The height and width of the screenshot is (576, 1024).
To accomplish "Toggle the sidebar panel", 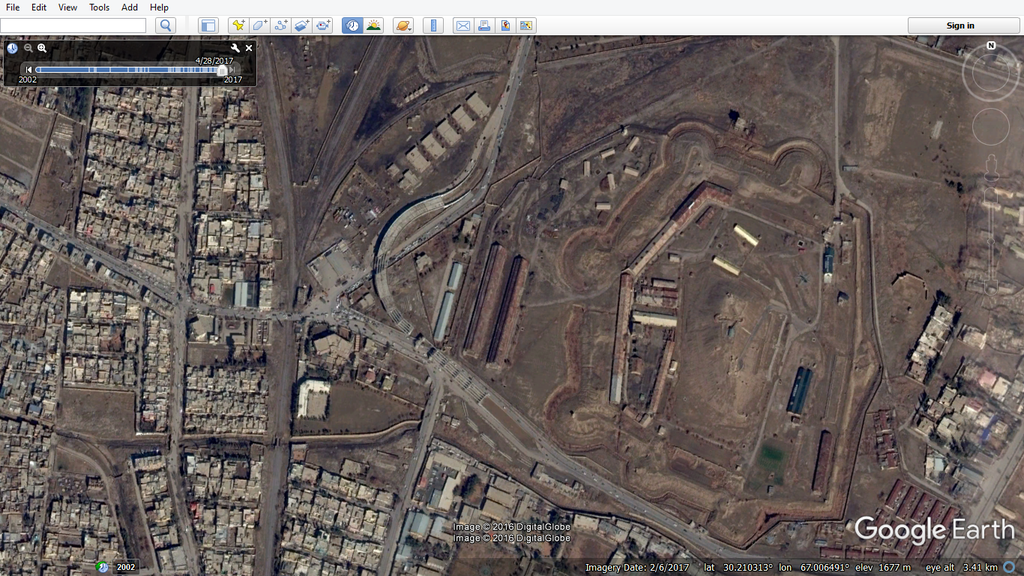I will tap(208, 25).
